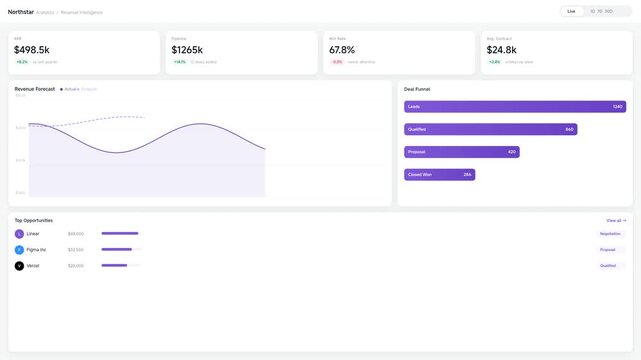Open the Analytics breadcrumb link

45,13
